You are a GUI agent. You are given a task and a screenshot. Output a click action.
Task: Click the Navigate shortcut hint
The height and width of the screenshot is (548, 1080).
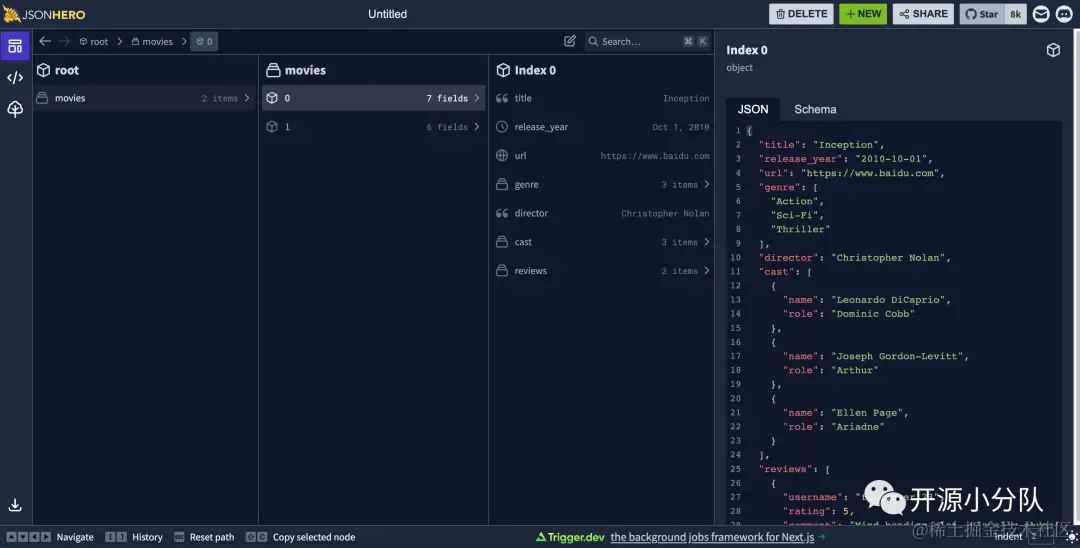click(x=50, y=537)
